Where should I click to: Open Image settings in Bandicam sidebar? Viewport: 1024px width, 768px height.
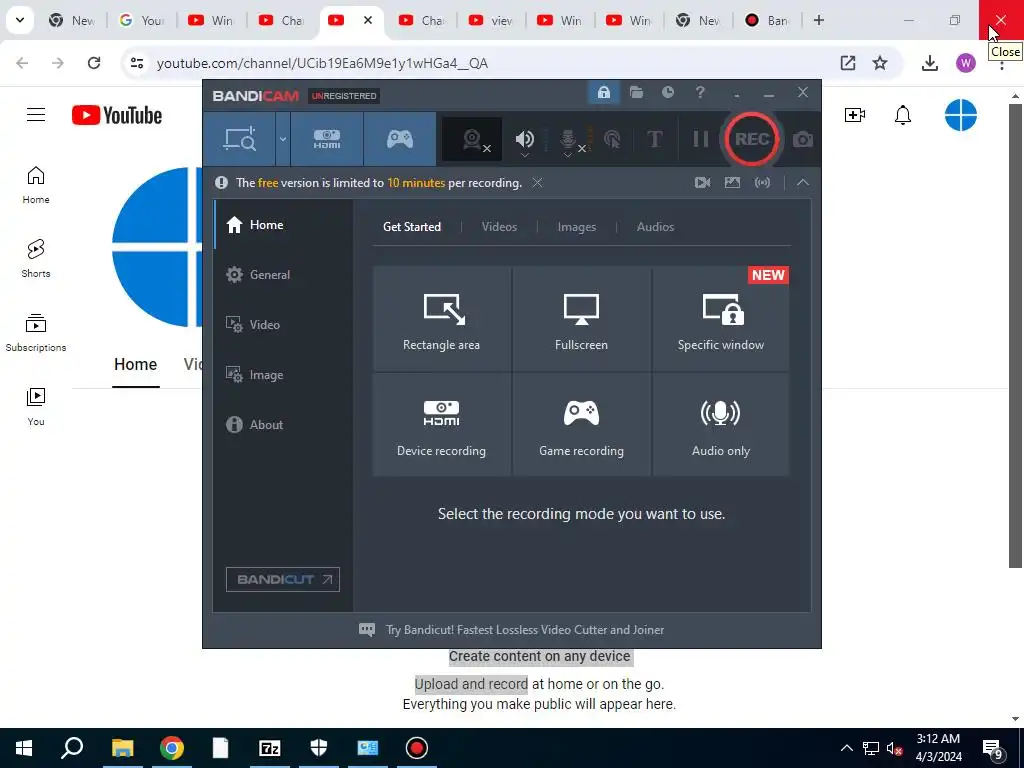(283, 375)
